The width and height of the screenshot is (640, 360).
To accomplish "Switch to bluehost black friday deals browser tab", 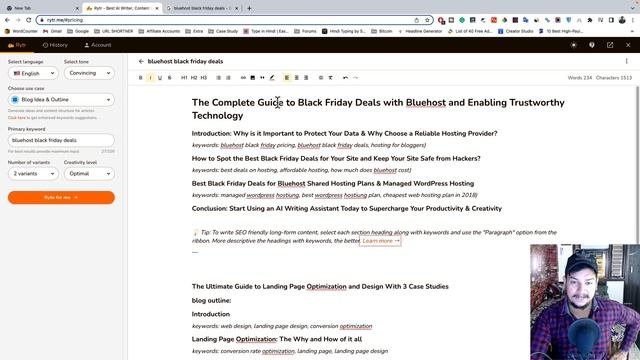I will [202, 8].
